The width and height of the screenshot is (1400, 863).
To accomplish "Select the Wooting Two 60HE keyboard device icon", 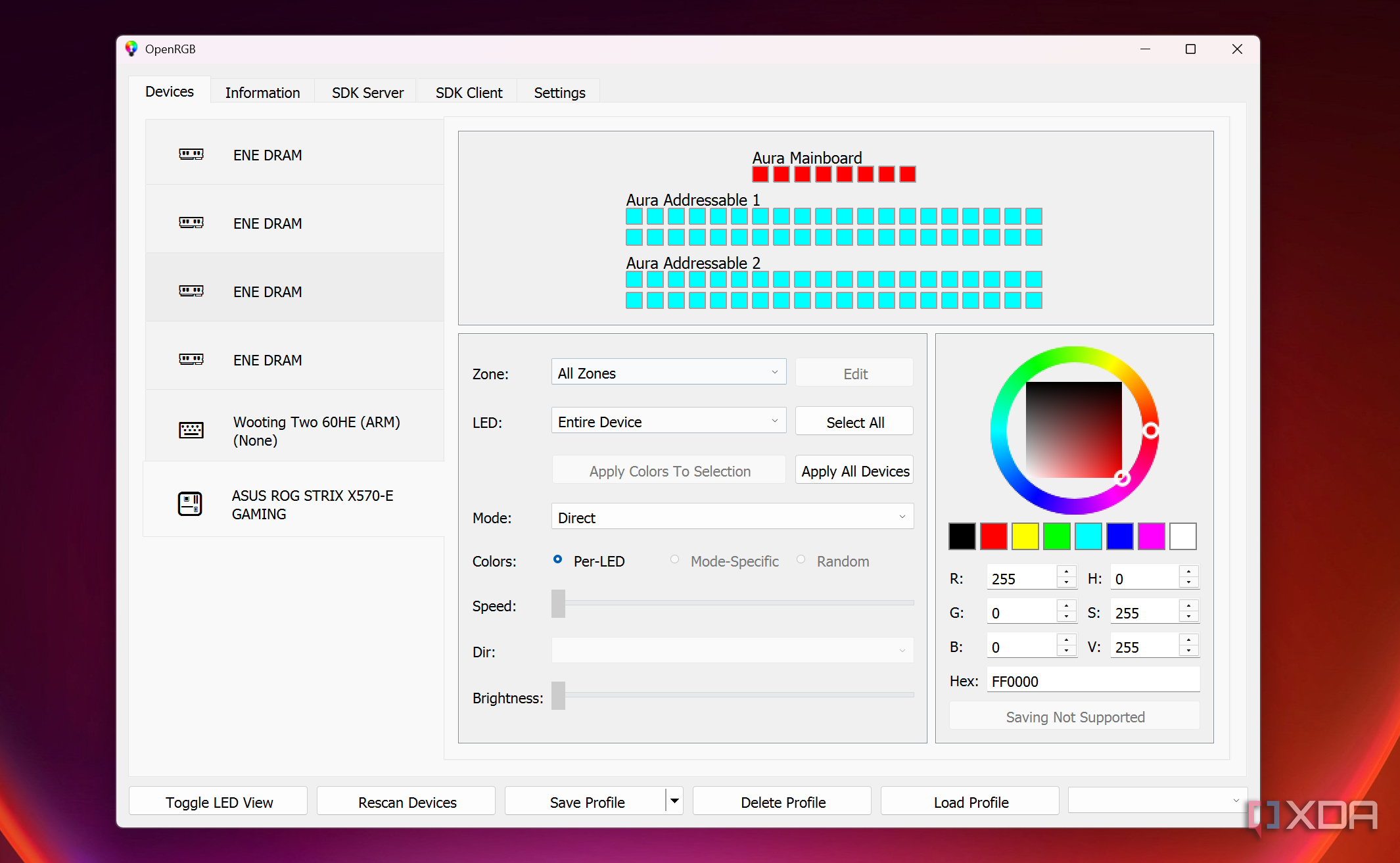I will pos(191,431).
